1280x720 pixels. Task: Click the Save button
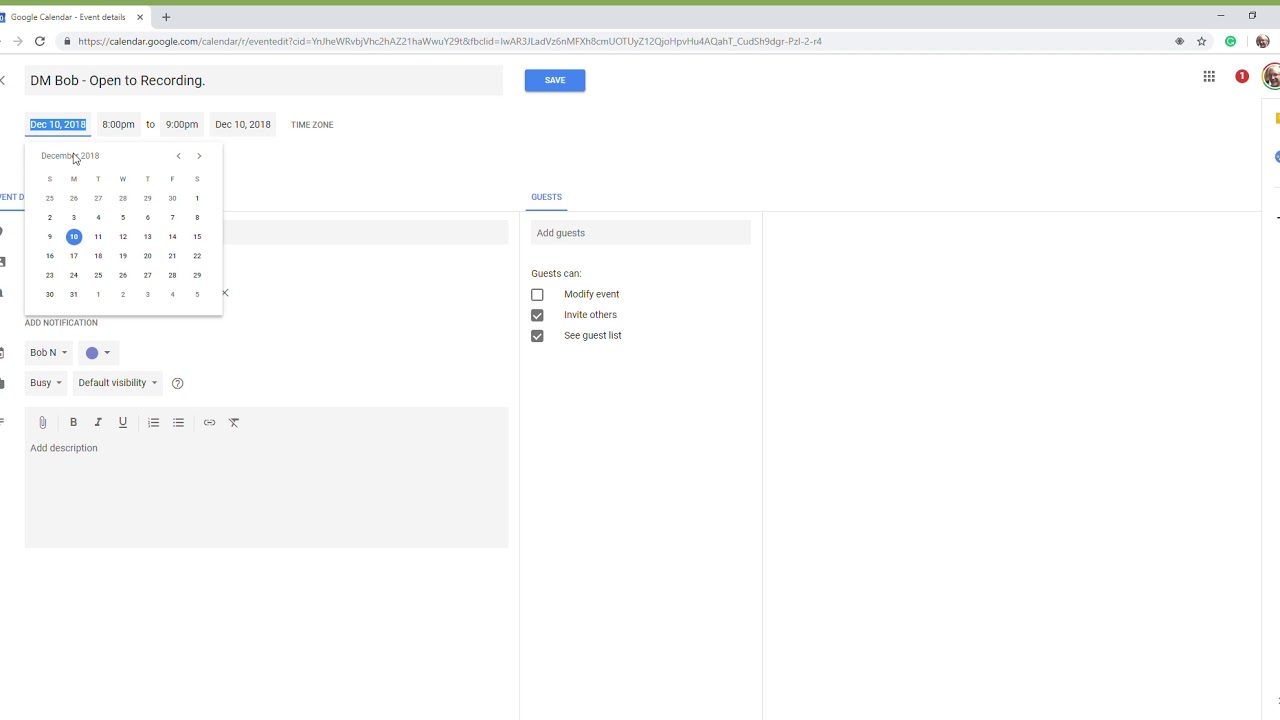click(555, 80)
